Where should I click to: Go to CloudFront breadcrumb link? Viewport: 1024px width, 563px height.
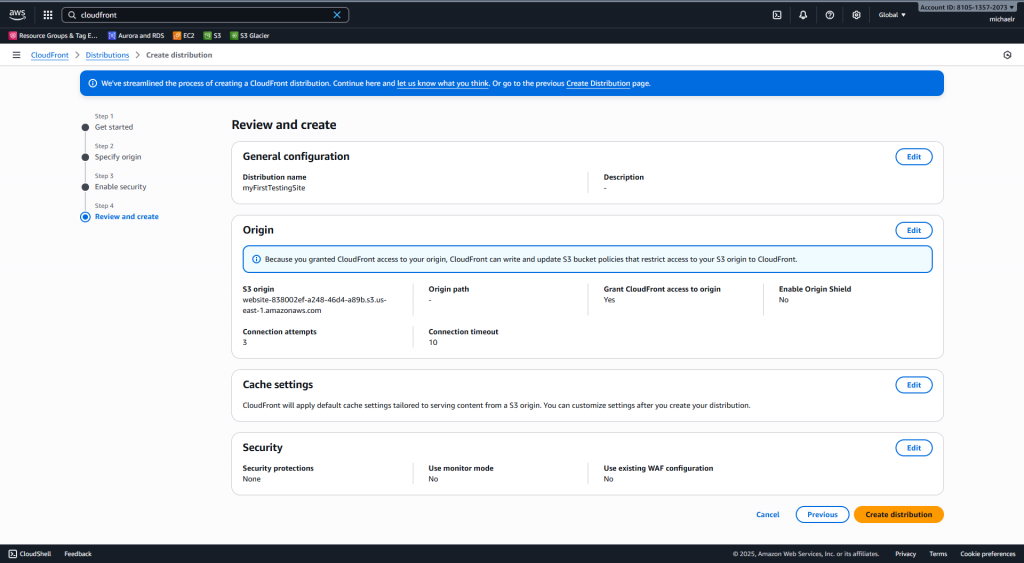tap(50, 55)
